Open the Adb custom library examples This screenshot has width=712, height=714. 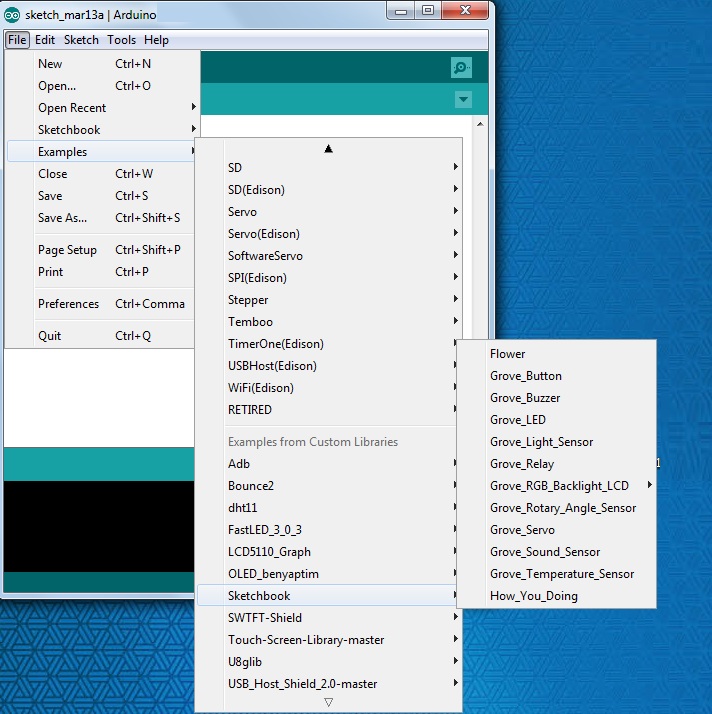(x=327, y=464)
